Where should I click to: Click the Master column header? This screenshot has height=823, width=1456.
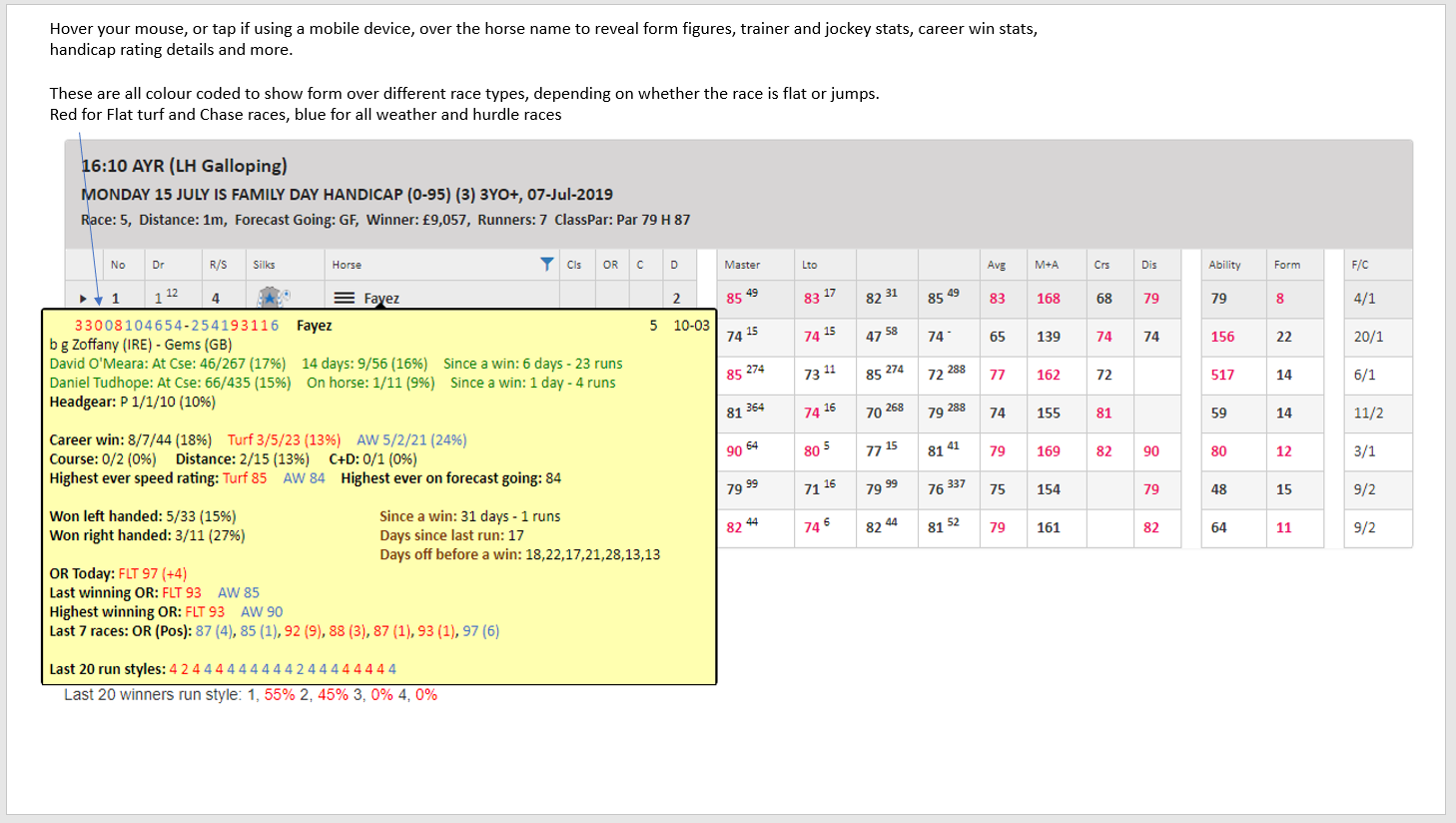click(x=742, y=265)
